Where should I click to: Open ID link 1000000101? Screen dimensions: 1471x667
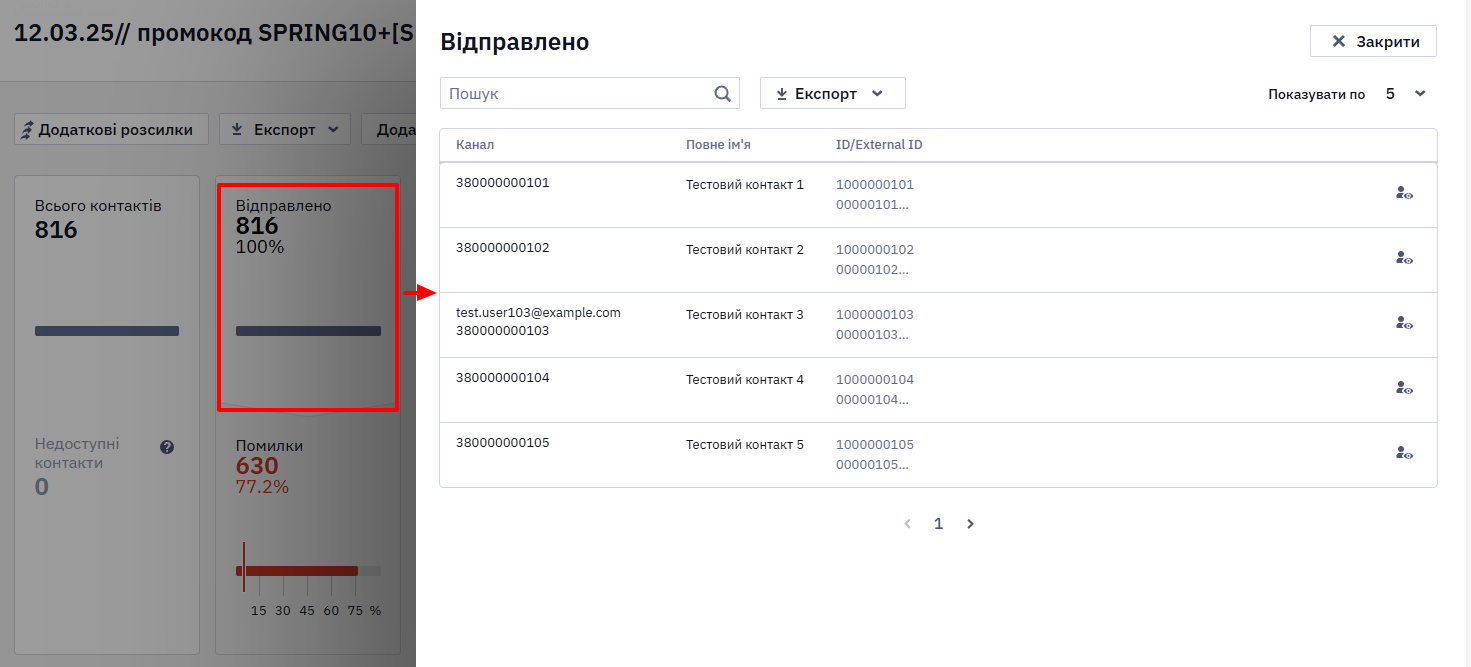(875, 185)
